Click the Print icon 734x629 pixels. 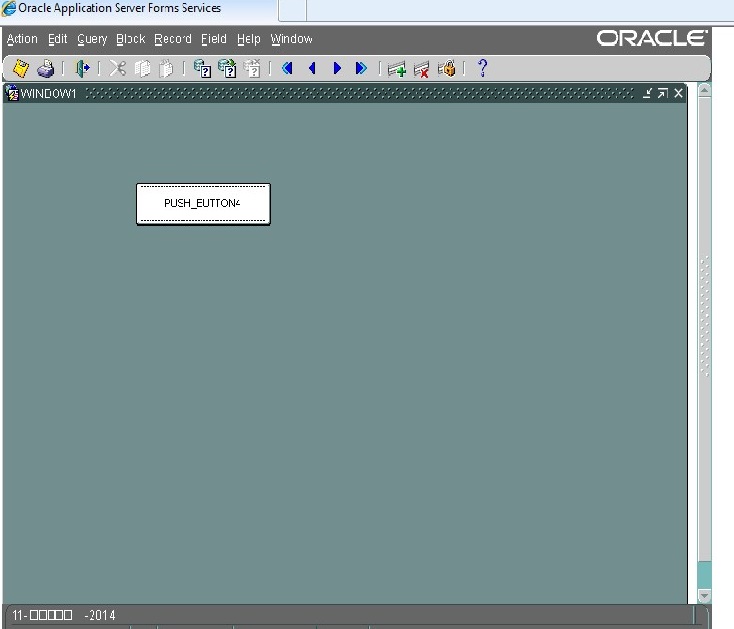pos(46,68)
